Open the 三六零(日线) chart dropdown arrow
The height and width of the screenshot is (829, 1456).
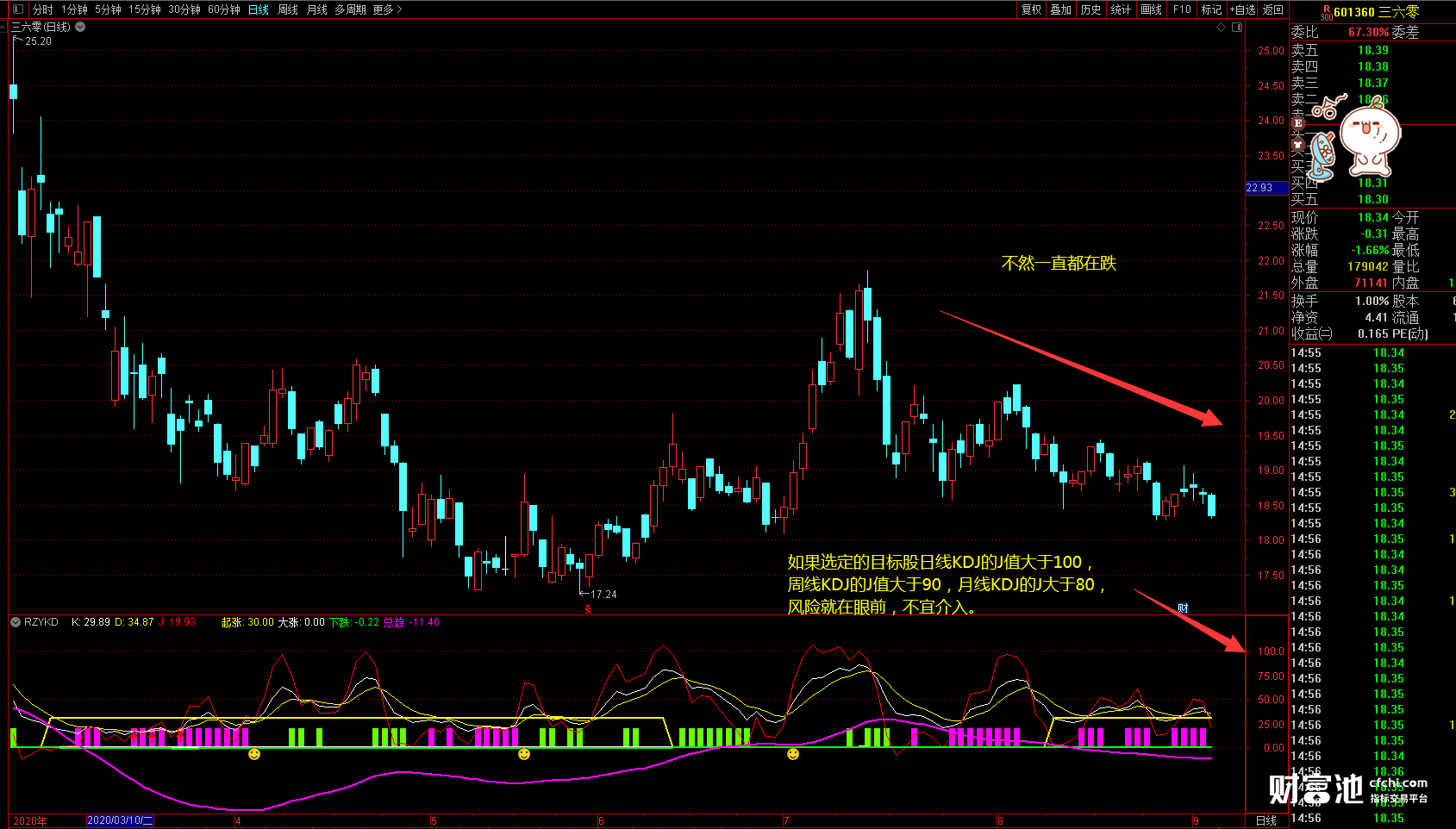[x=80, y=27]
